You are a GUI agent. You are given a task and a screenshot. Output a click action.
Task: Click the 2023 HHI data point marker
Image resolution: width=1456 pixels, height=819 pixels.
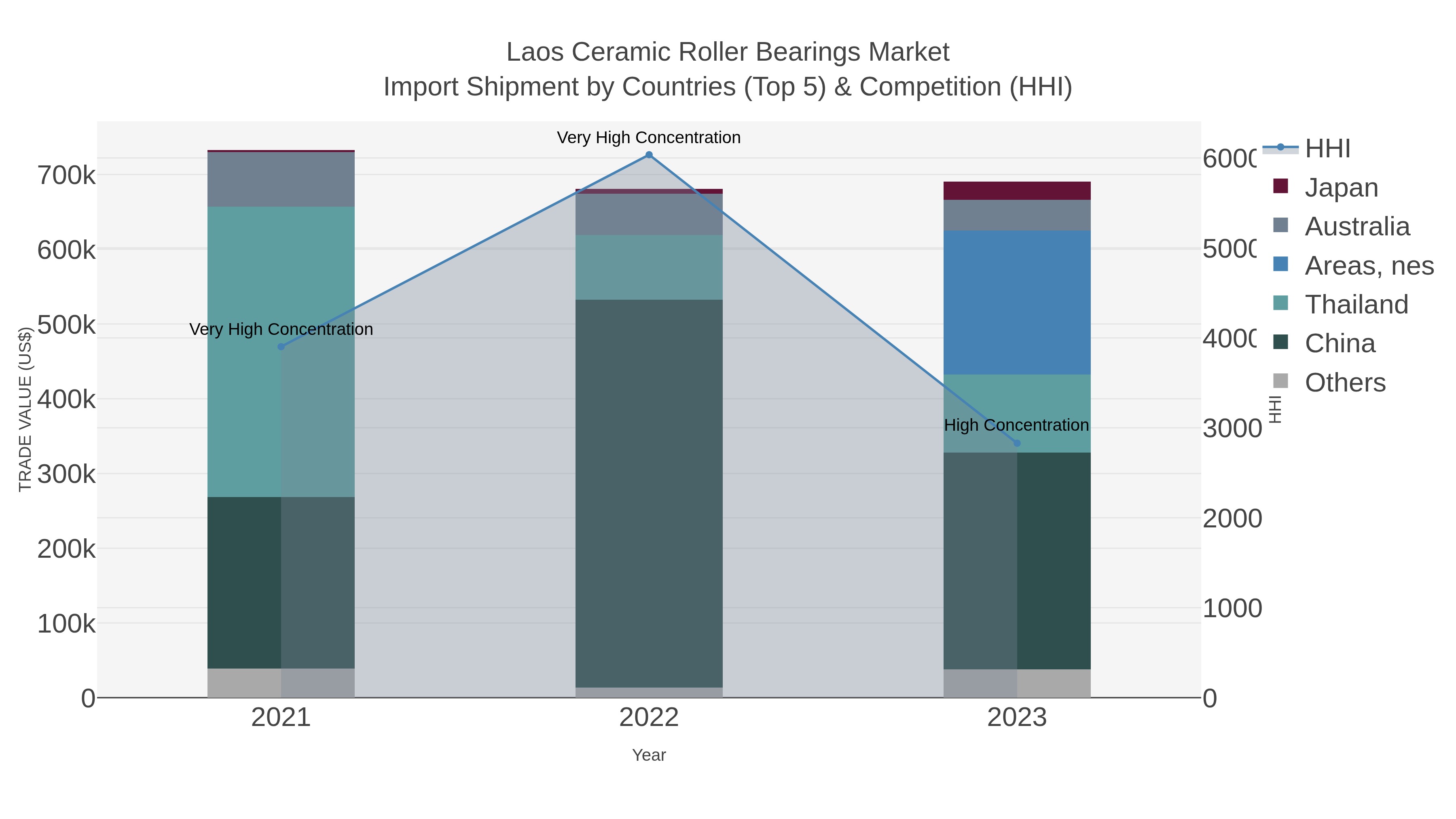click(x=1017, y=443)
